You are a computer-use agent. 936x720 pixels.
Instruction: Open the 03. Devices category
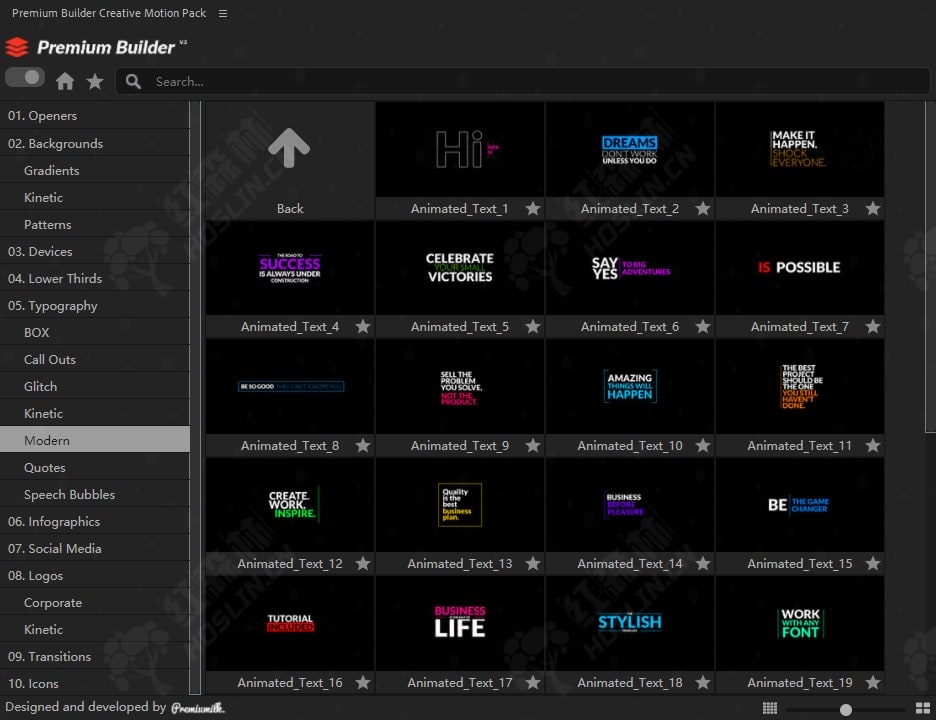[x=95, y=251]
